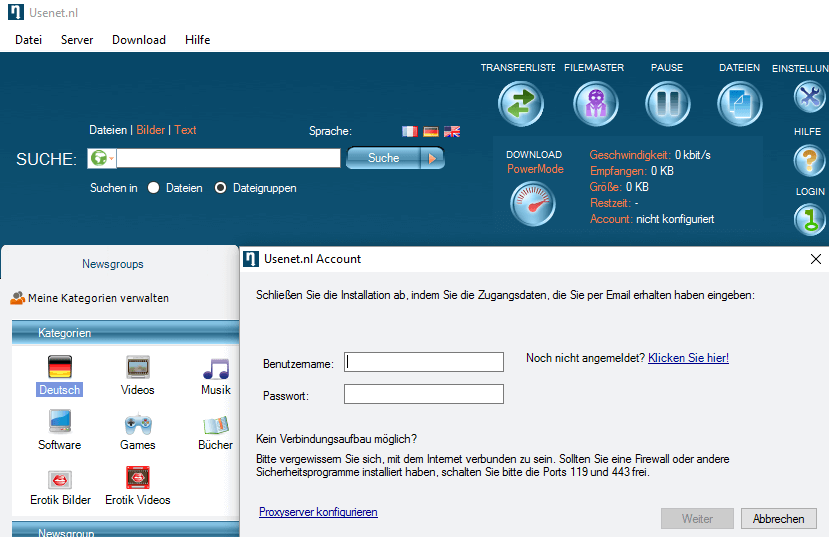Click the Login key icon
The image size is (829, 537).
point(809,220)
